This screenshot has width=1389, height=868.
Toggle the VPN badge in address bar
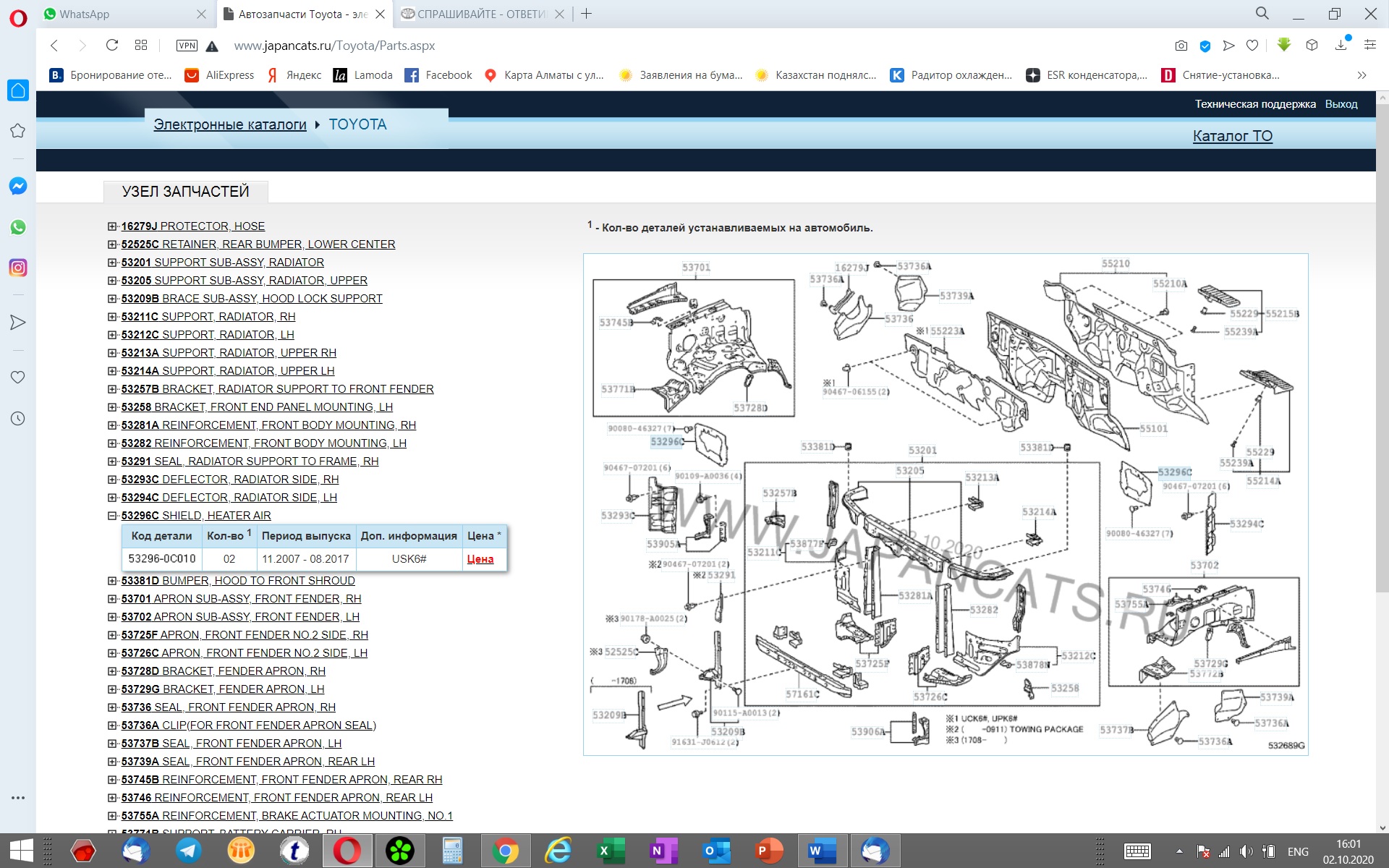[187, 46]
